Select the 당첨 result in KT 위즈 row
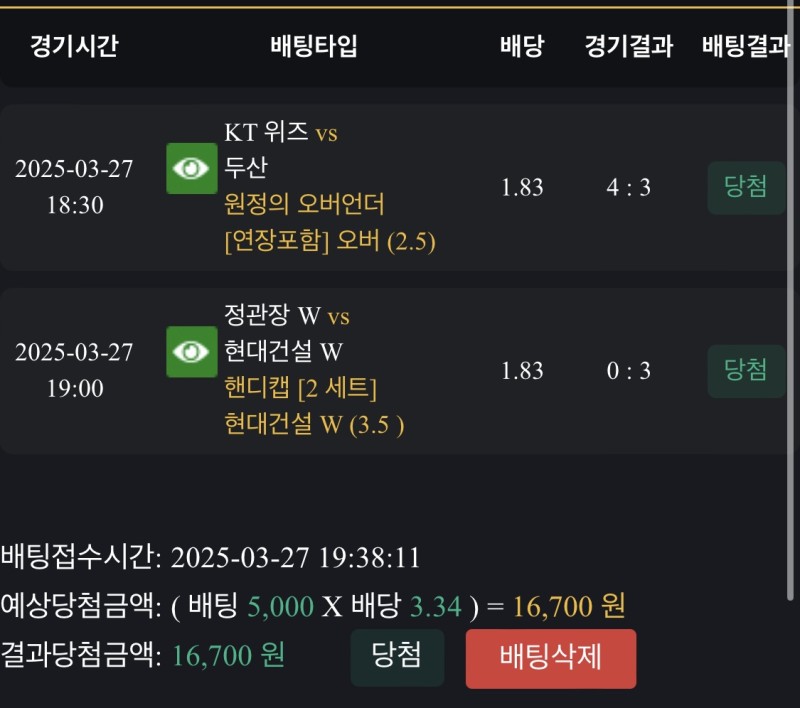Viewport: 800px width, 708px height. [x=746, y=187]
